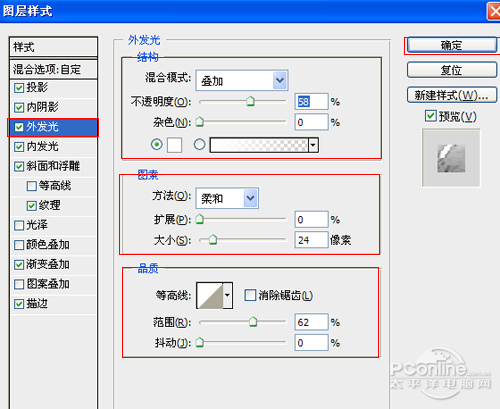The image size is (500, 409).
Task: Click the 扩展 value field
Action: coord(311,220)
